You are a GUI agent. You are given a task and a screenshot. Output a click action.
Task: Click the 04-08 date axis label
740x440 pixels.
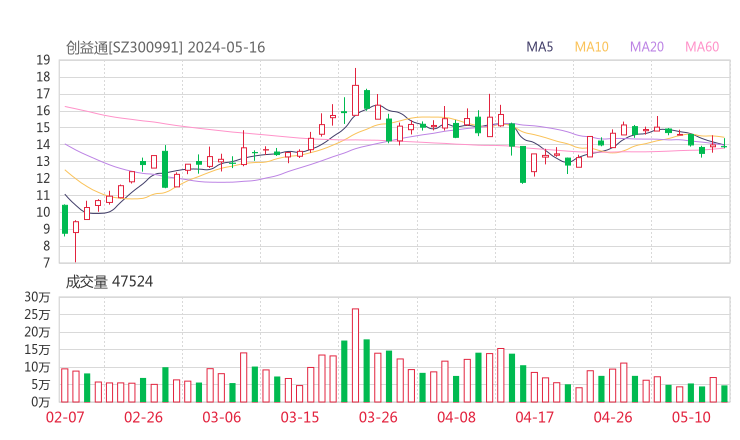tap(456, 417)
